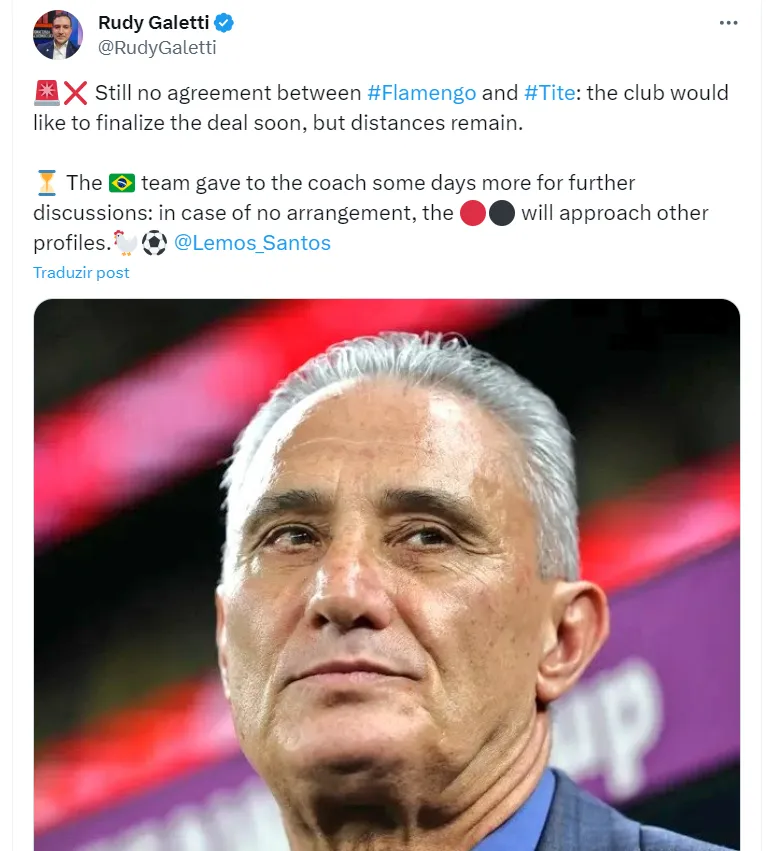
Task: Open the #Flamengo hashtag
Action: point(421,93)
